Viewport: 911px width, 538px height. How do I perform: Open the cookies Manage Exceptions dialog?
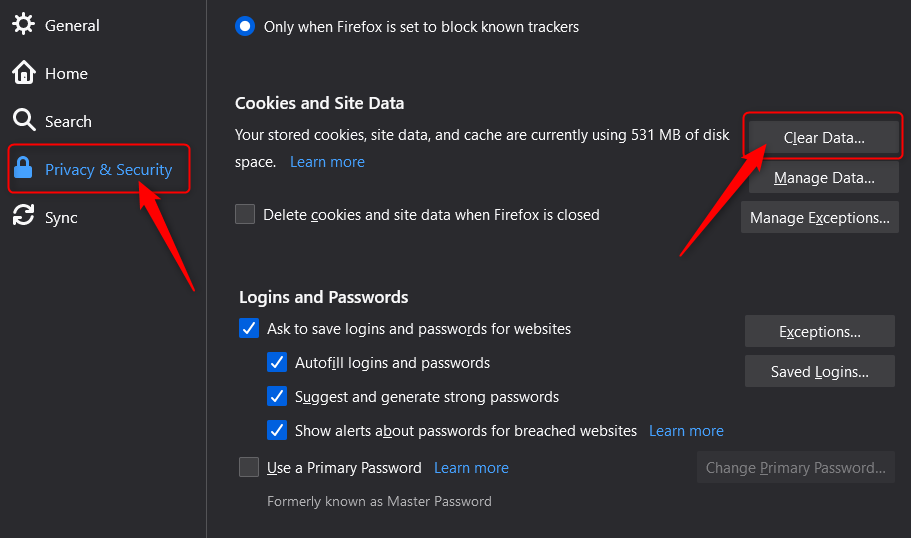tap(819, 217)
